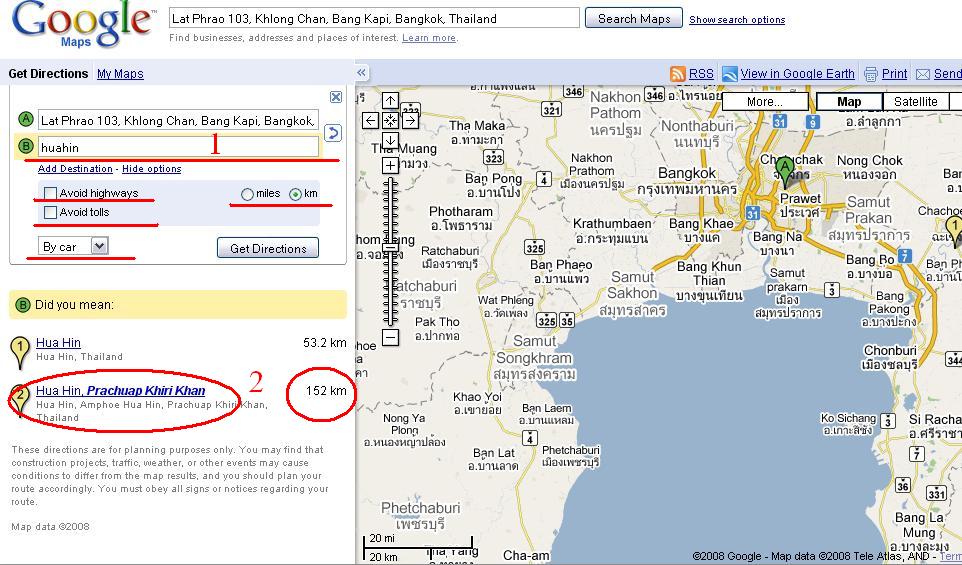Image resolution: width=962 pixels, height=565 pixels.
Task: Click yellow marker 1 beside Hua Hin result
Action: click(x=20, y=353)
